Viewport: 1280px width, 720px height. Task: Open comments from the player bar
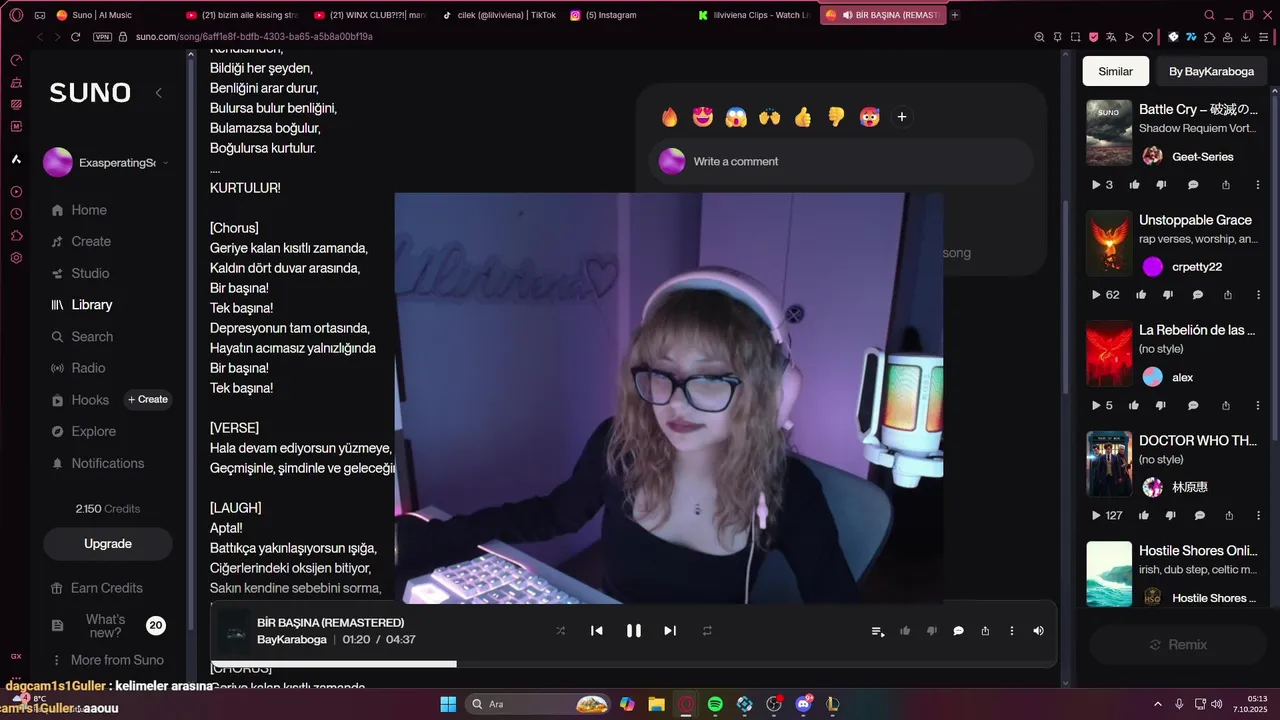[x=958, y=631]
